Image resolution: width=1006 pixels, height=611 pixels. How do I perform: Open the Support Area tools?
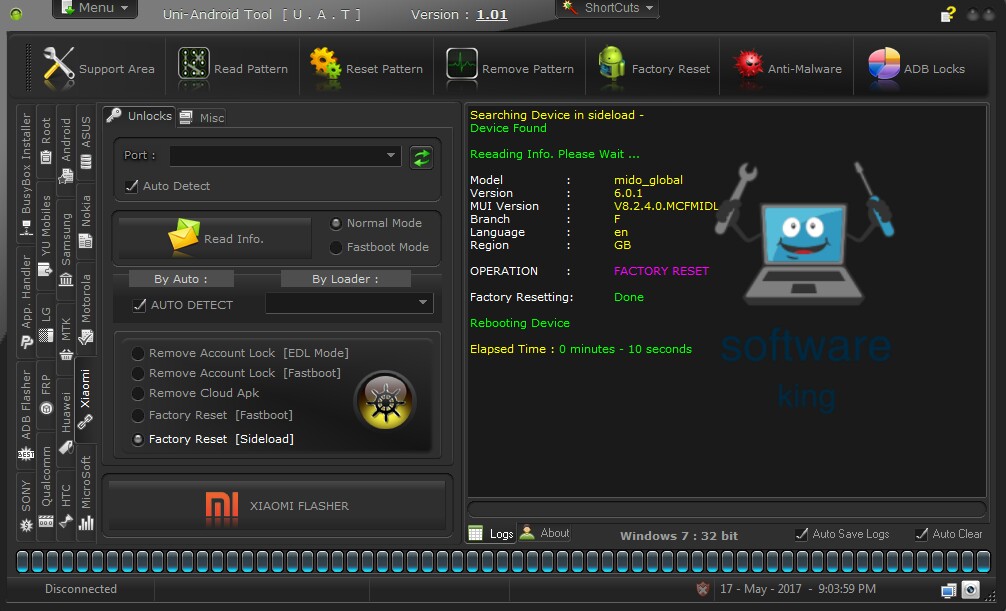point(98,68)
